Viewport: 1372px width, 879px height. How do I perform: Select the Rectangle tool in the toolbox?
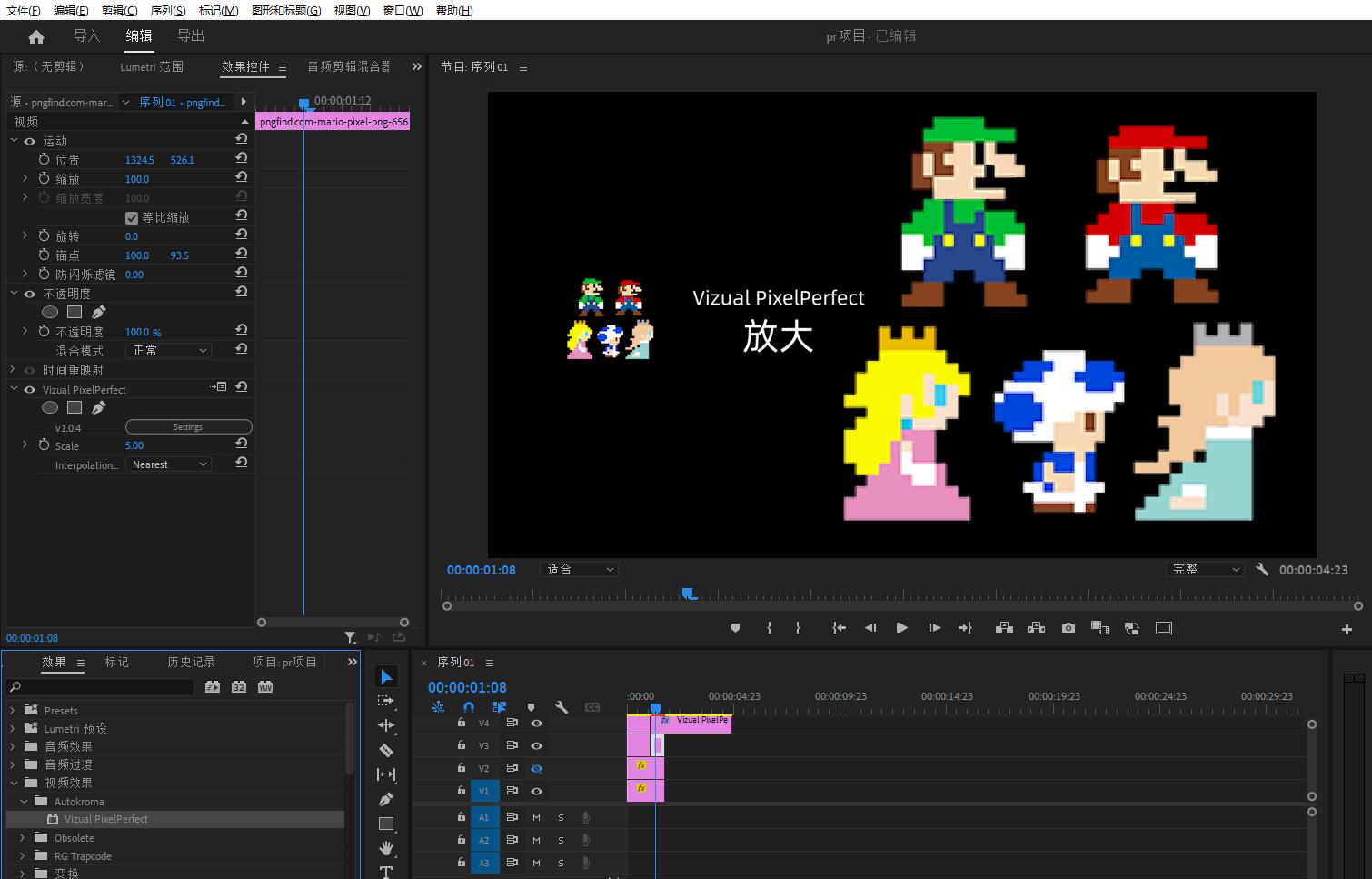pos(386,824)
